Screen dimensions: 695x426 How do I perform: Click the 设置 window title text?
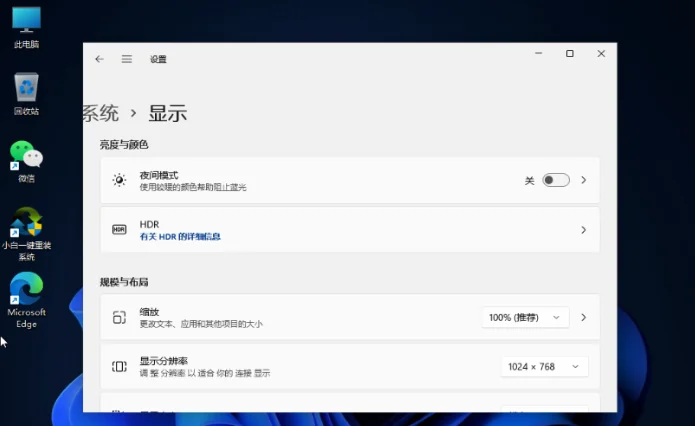pyautogui.click(x=158, y=59)
